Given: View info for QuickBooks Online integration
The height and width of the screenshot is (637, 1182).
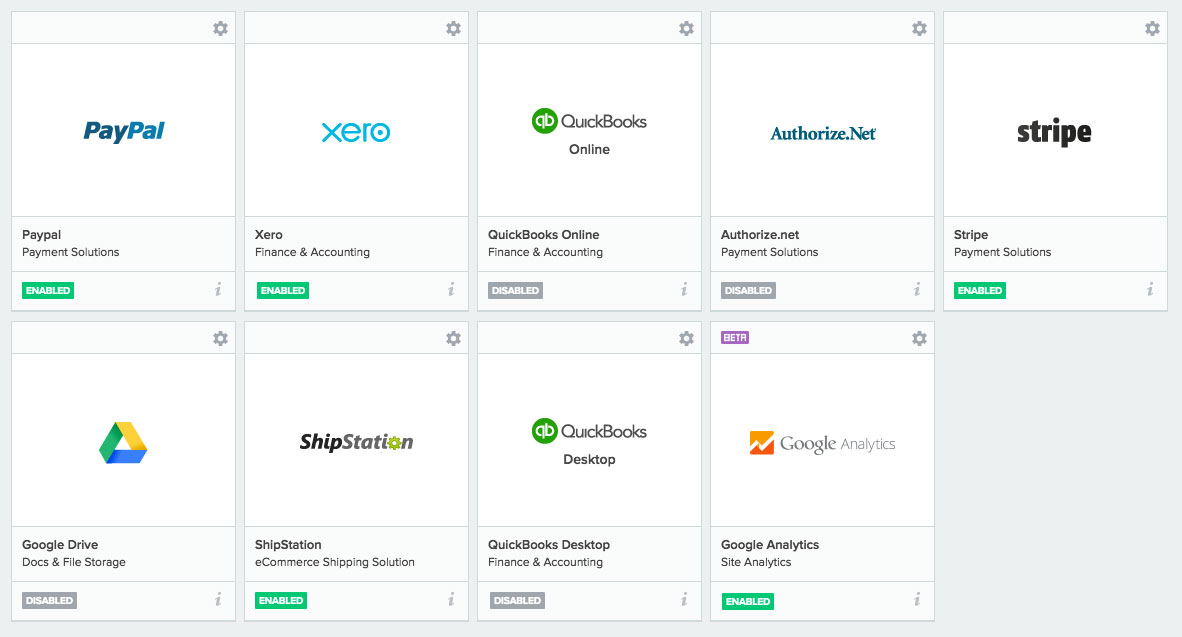Looking at the screenshot, I should [x=684, y=289].
